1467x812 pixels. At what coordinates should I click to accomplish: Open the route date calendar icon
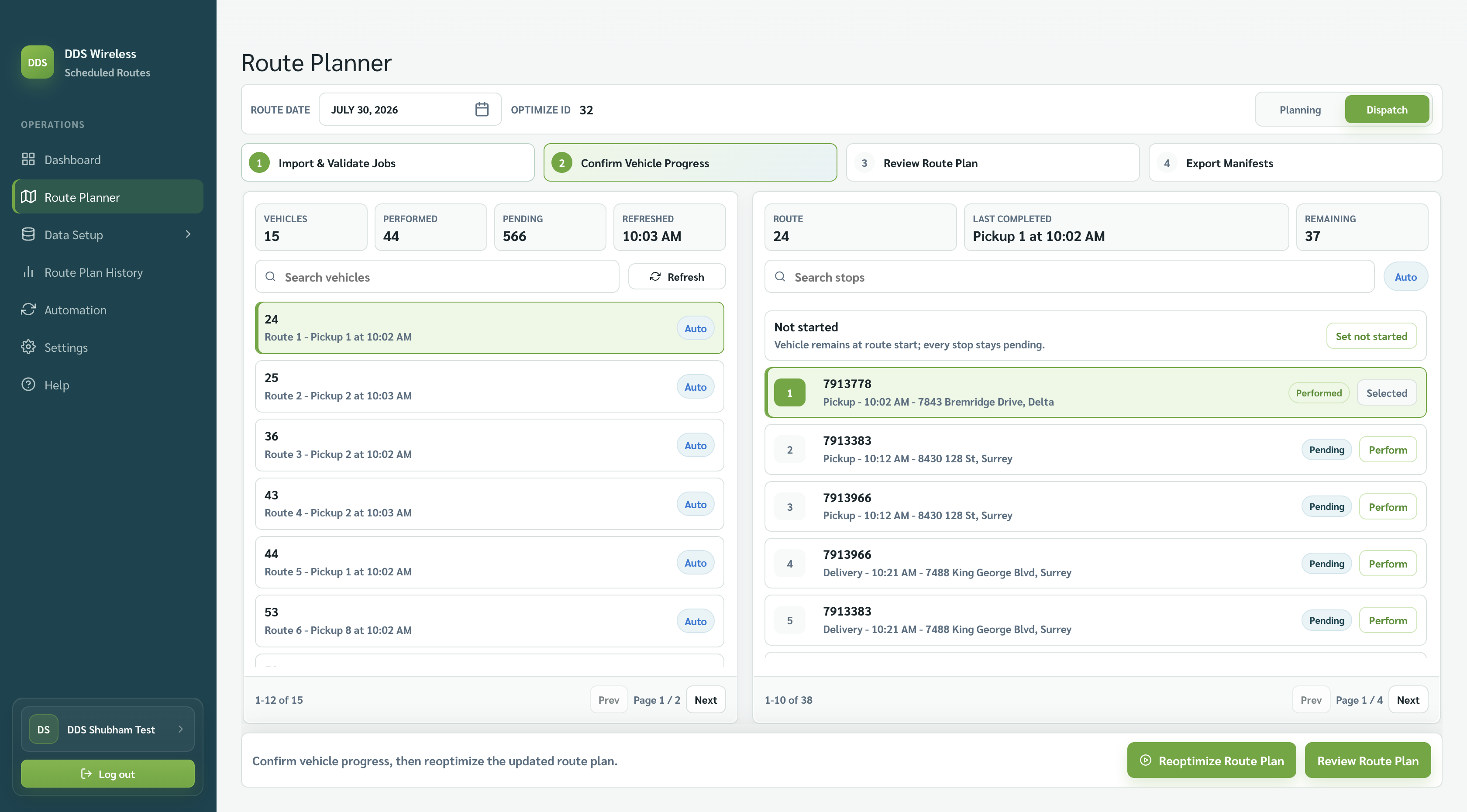click(482, 109)
